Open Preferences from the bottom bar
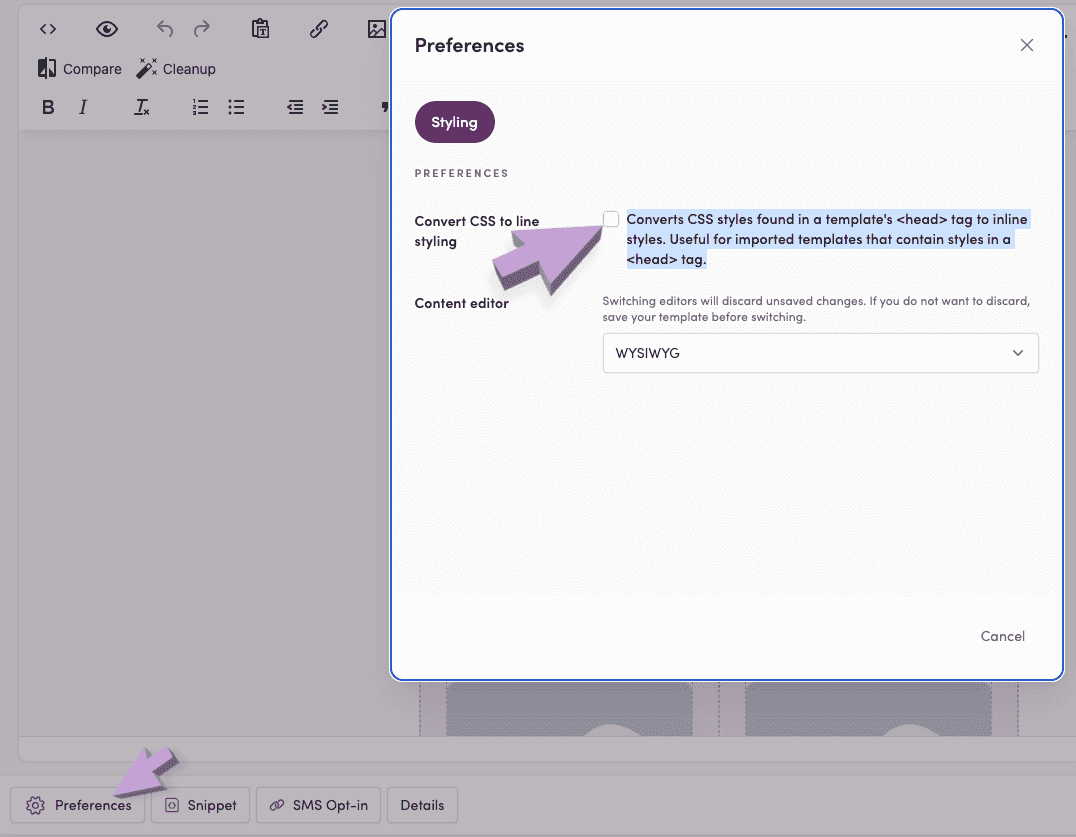Image resolution: width=1076 pixels, height=837 pixels. [x=78, y=805]
